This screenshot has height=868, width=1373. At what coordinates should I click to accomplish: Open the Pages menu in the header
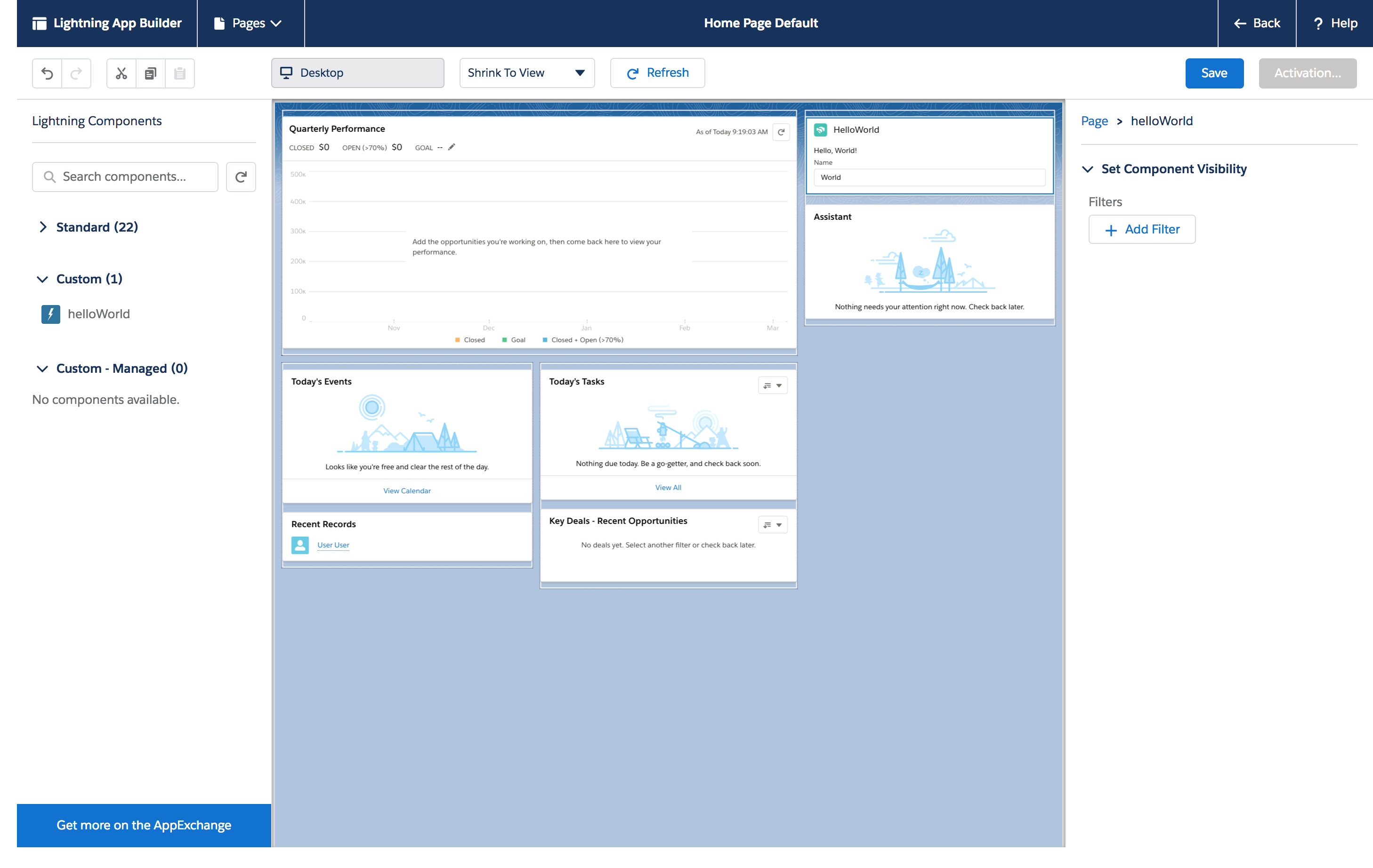pyautogui.click(x=250, y=24)
